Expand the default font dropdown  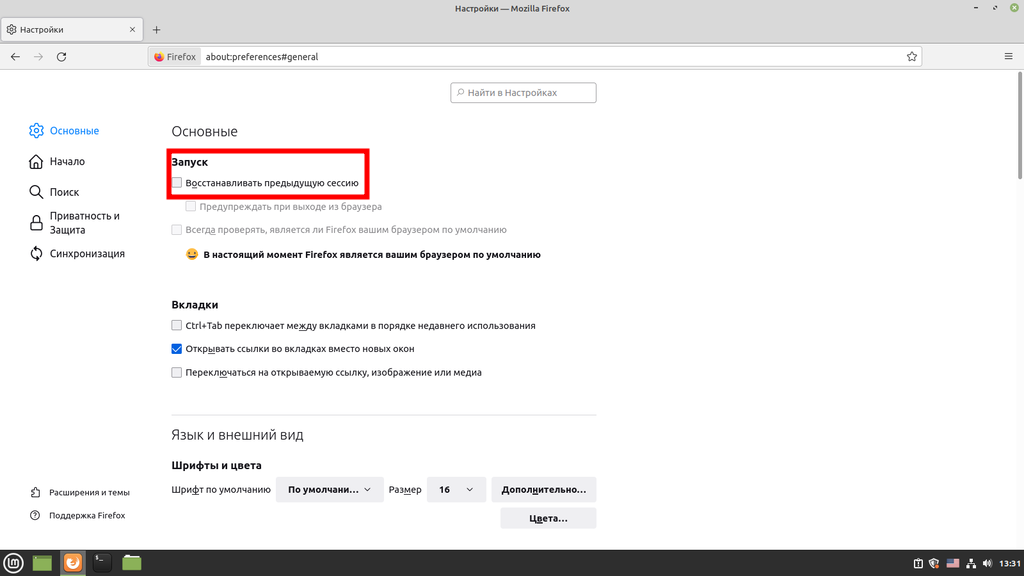click(x=329, y=490)
